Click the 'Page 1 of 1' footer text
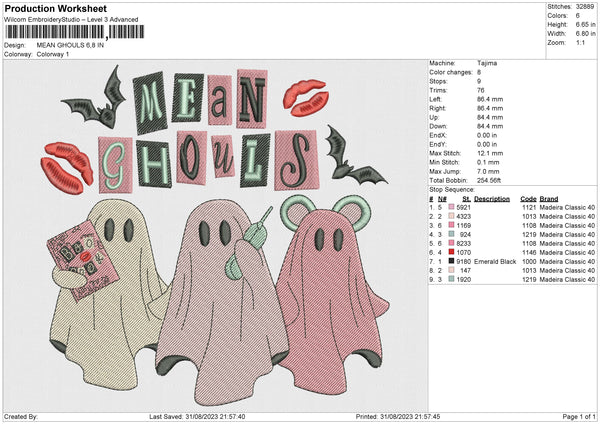This screenshot has height=424, width=600. 579,417
